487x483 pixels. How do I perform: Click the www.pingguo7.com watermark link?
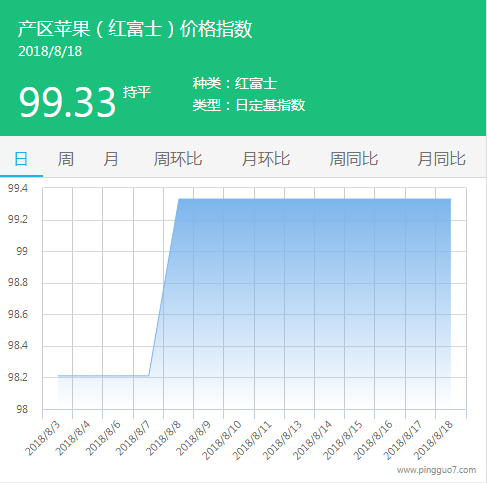point(436,470)
